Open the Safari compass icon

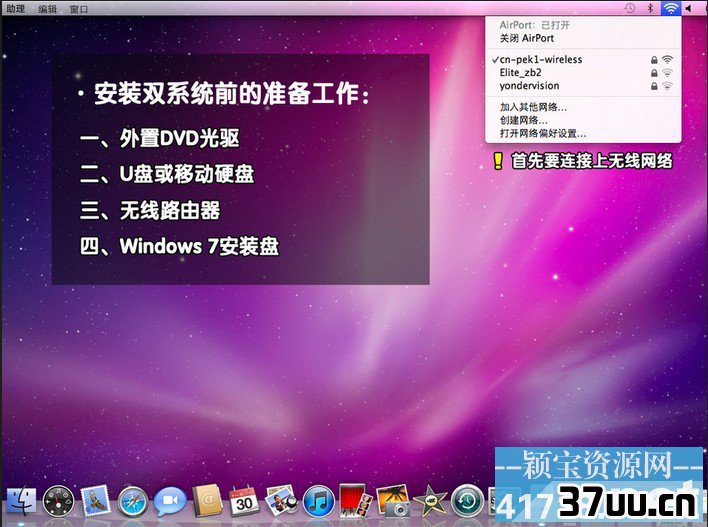[x=132, y=501]
